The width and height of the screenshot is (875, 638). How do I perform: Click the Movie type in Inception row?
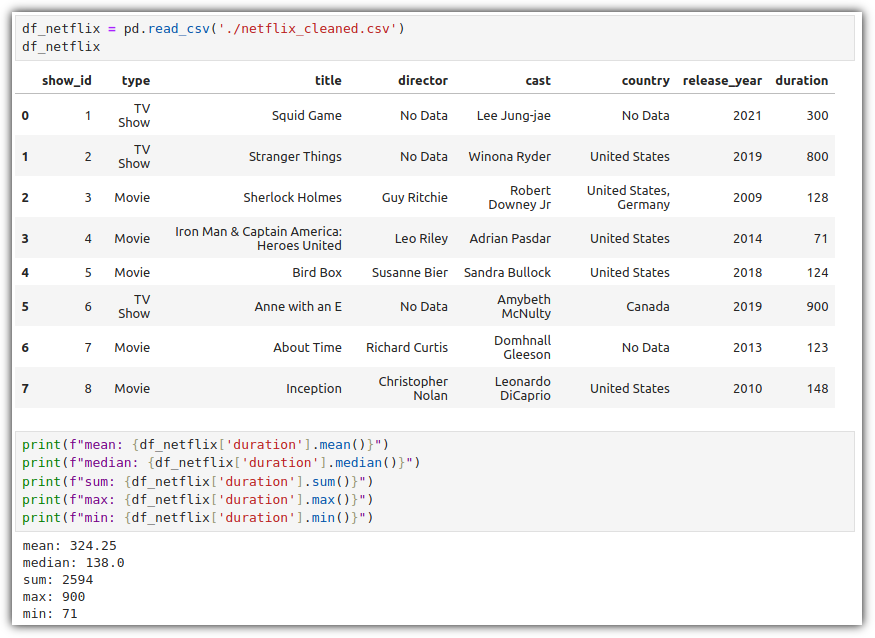tap(132, 388)
